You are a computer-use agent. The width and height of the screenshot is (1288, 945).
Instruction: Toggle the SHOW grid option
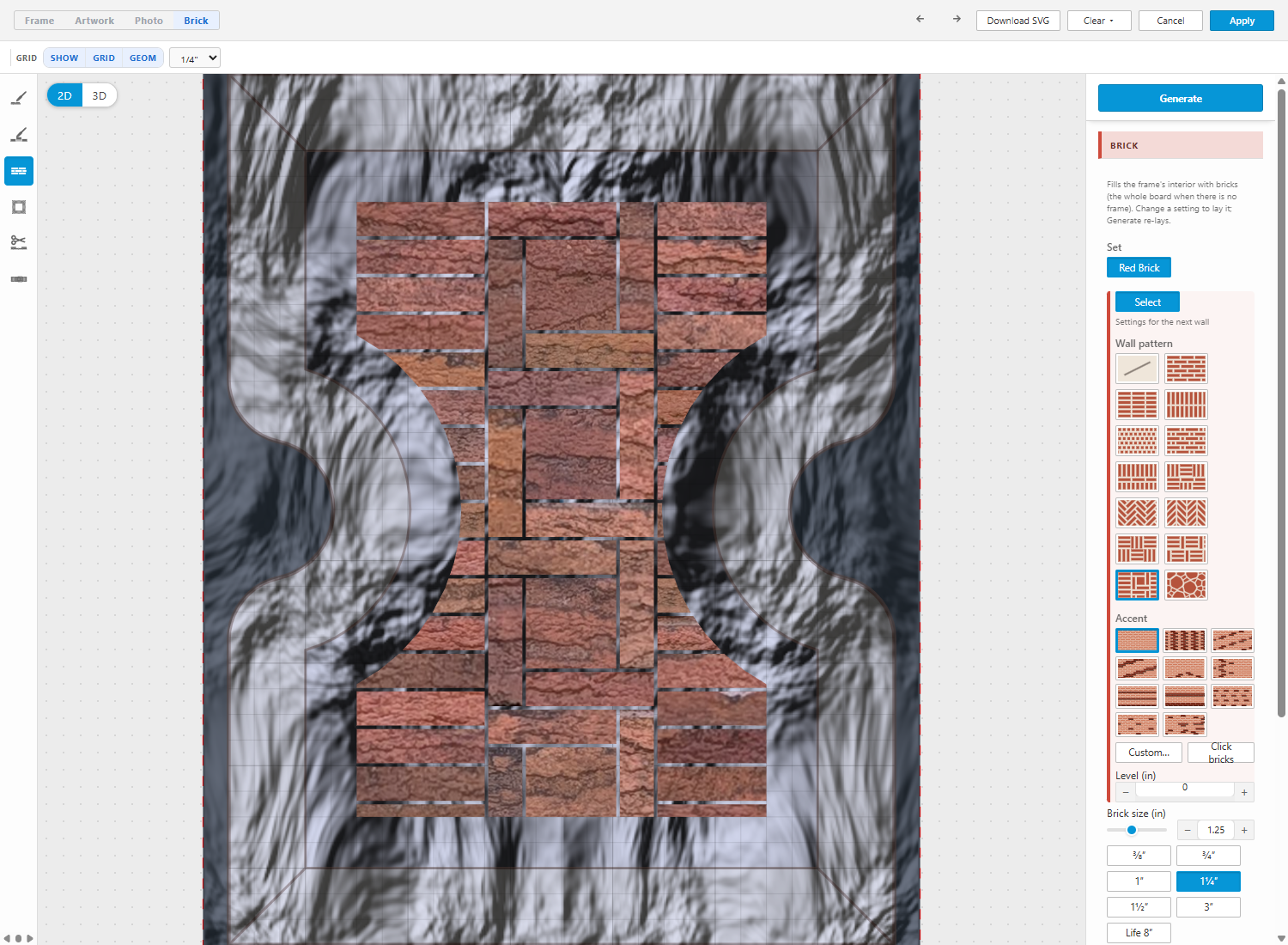tap(64, 58)
